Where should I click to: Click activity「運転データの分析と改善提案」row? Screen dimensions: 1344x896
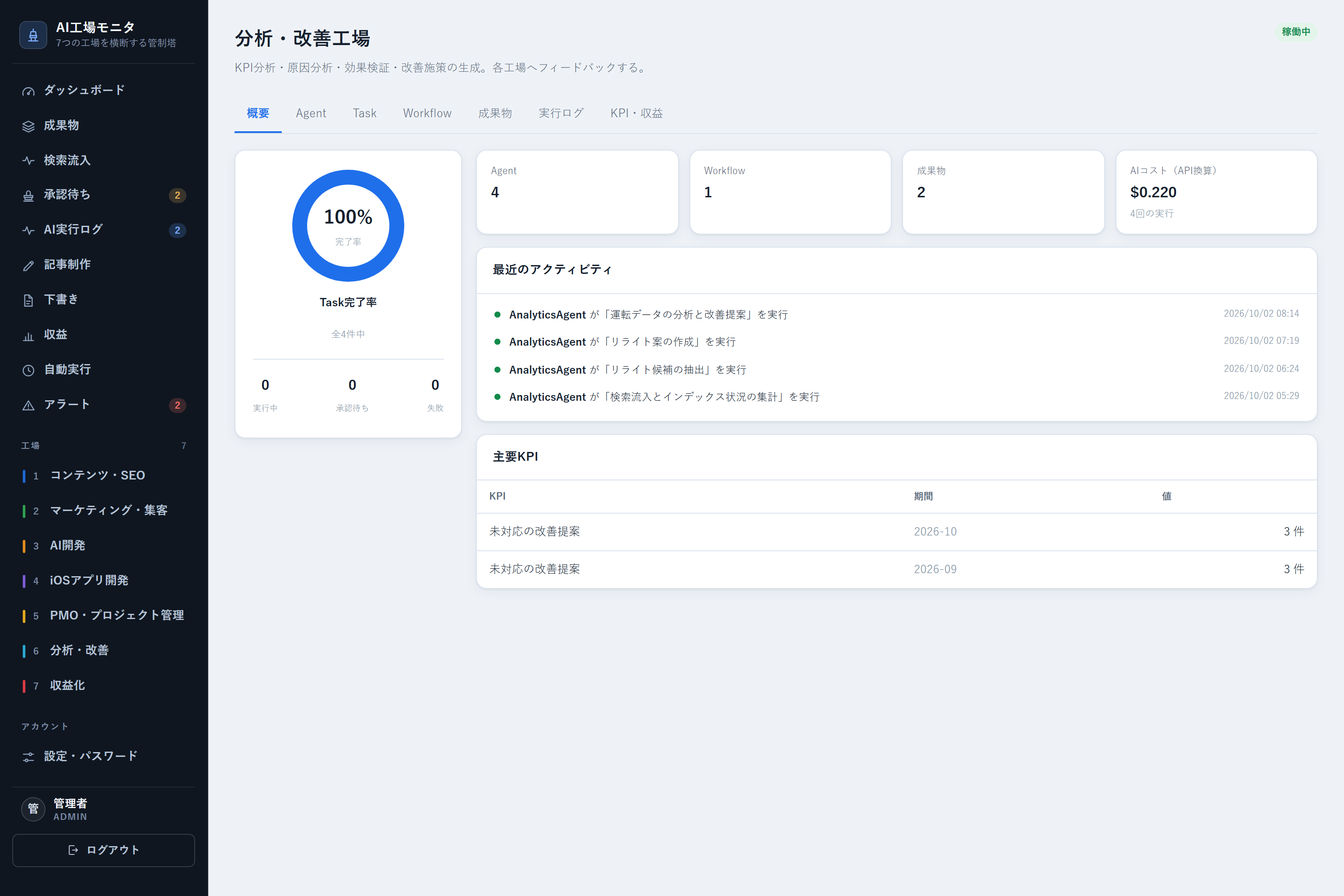896,314
